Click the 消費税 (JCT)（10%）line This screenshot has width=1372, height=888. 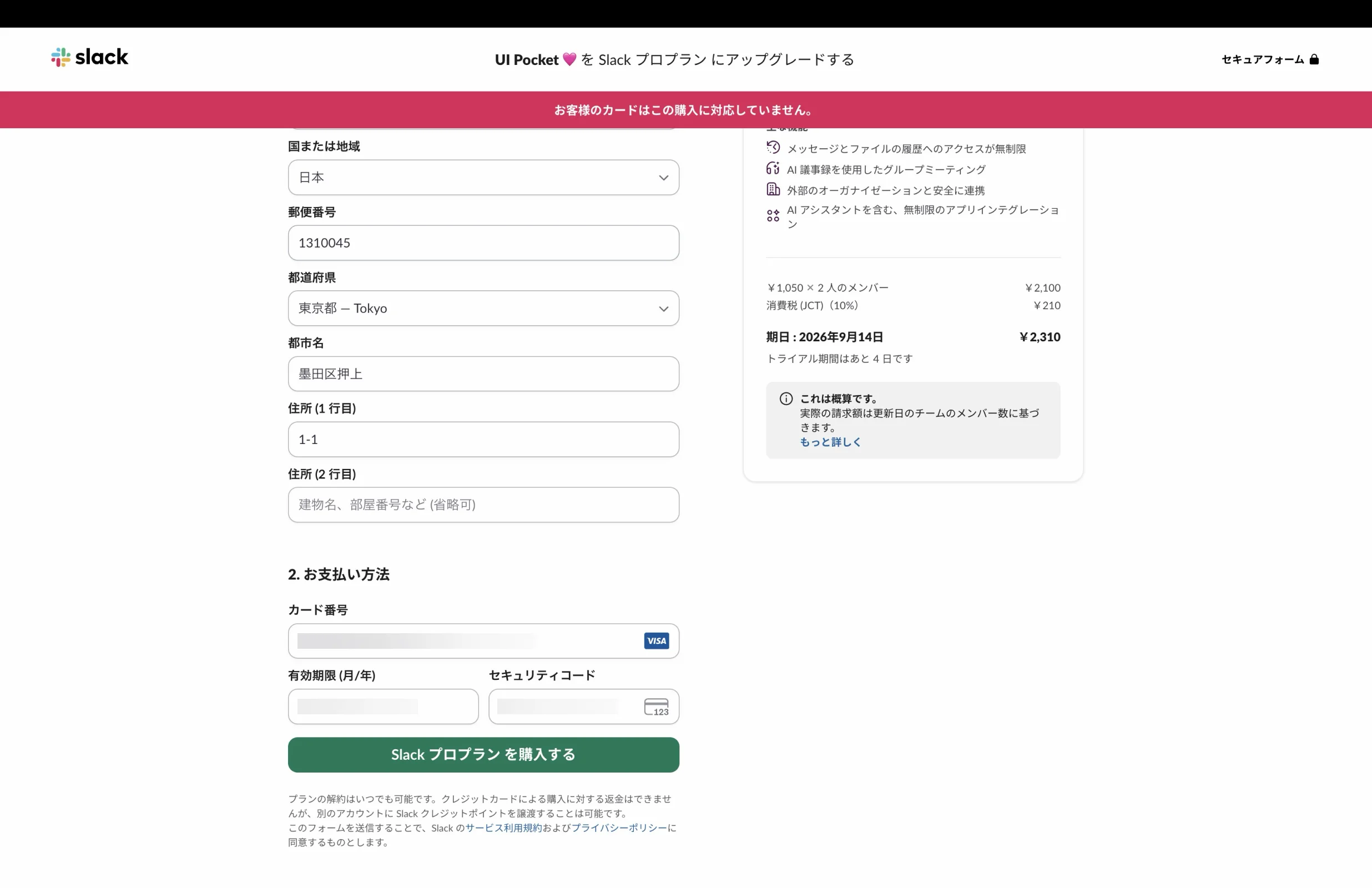pyautogui.click(x=812, y=306)
